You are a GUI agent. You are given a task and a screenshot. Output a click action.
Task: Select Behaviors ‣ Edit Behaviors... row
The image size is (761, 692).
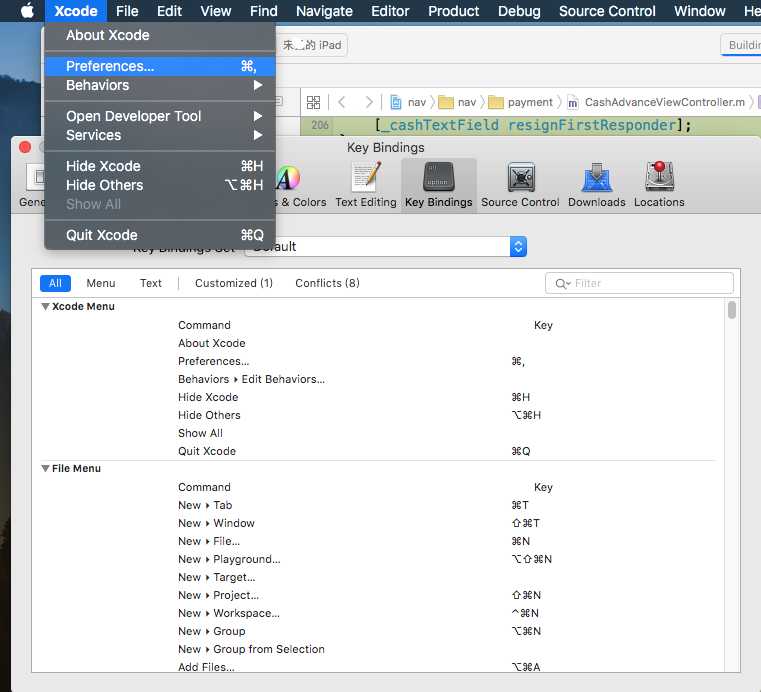(x=377, y=379)
